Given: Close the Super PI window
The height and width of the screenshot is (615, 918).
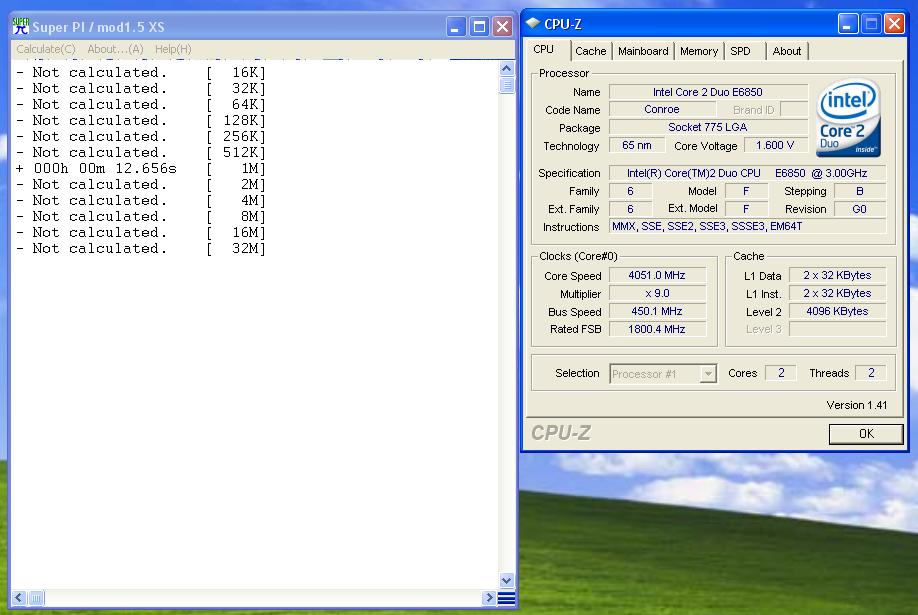Looking at the screenshot, I should (x=502, y=26).
